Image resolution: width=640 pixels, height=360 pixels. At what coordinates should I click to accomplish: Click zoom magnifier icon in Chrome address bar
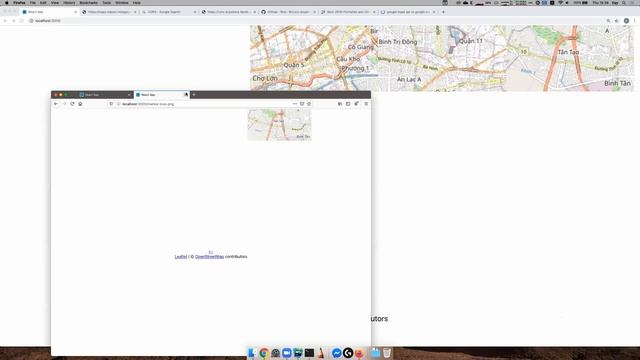[x=608, y=20]
